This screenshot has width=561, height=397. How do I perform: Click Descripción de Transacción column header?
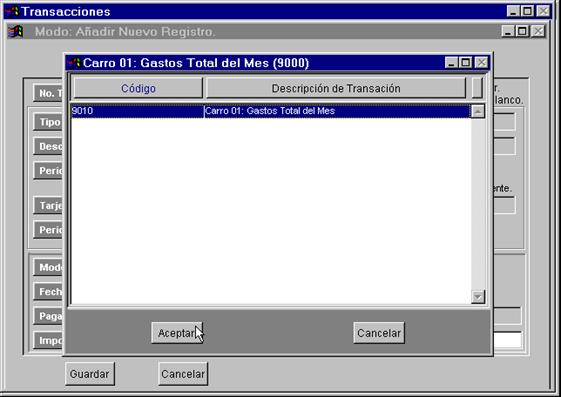[x=336, y=88]
